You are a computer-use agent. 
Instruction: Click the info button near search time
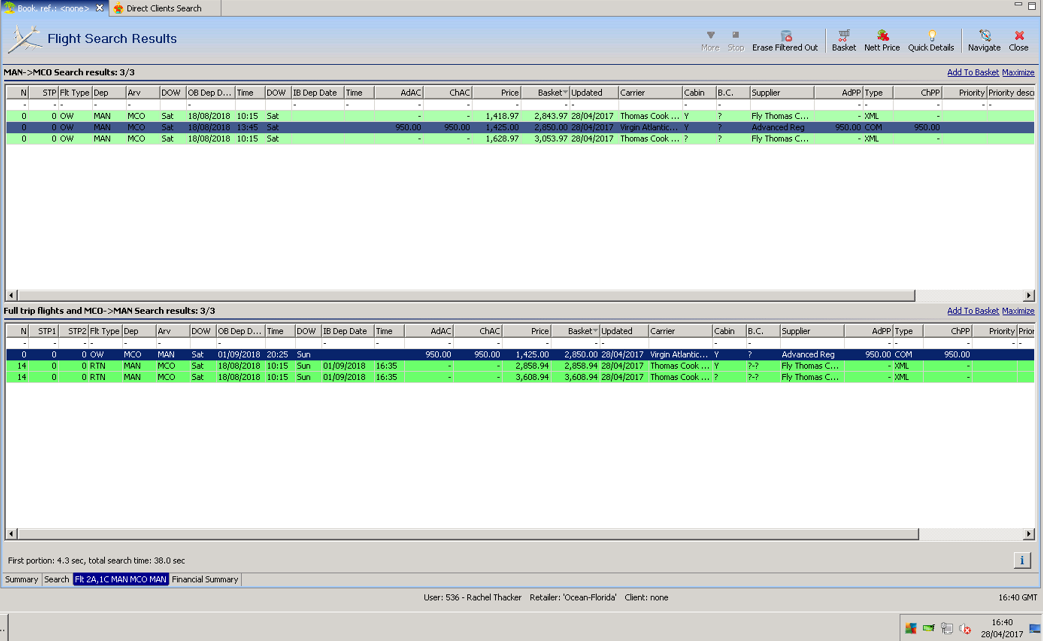point(1022,560)
